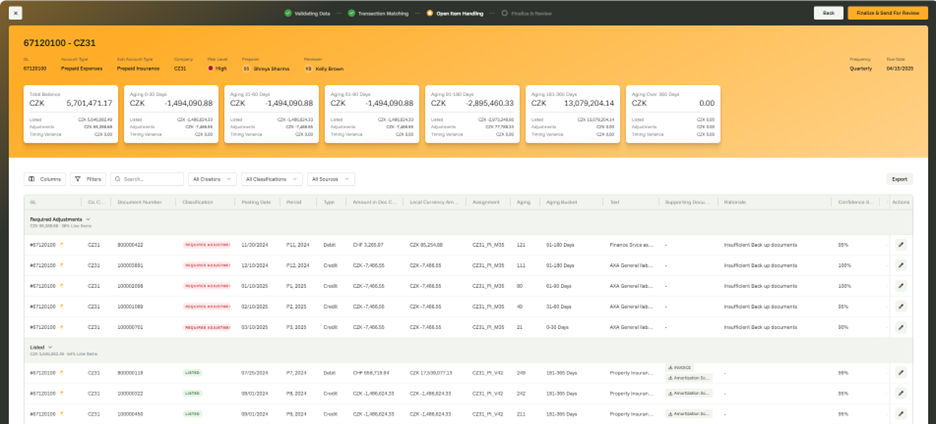Image resolution: width=936 pixels, height=424 pixels.
Task: Collapse the Required Adjustments group
Action: pos(87,218)
